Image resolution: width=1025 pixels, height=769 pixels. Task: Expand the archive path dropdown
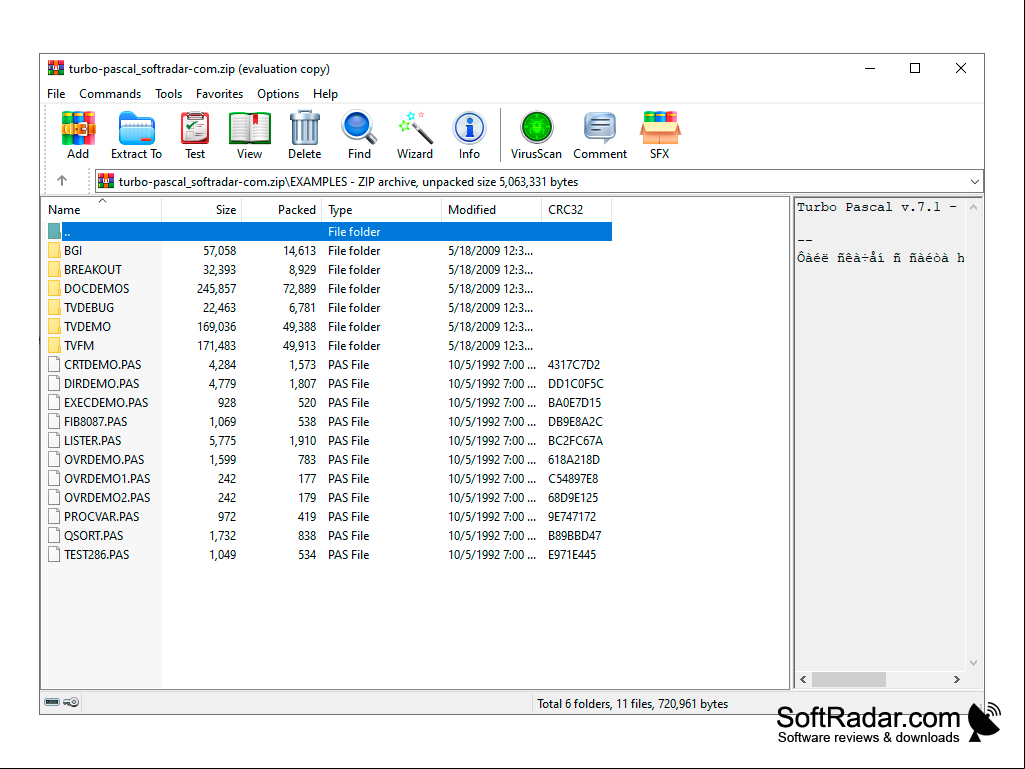point(975,182)
